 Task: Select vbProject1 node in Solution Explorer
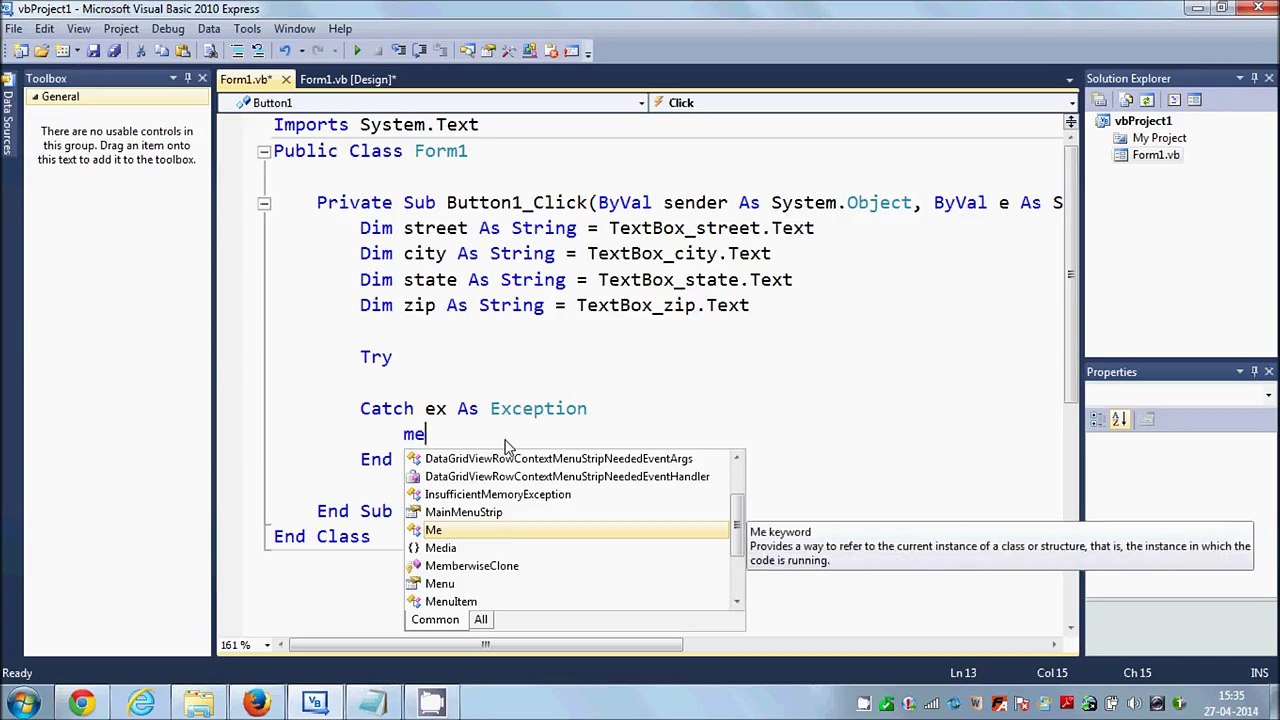1143,121
